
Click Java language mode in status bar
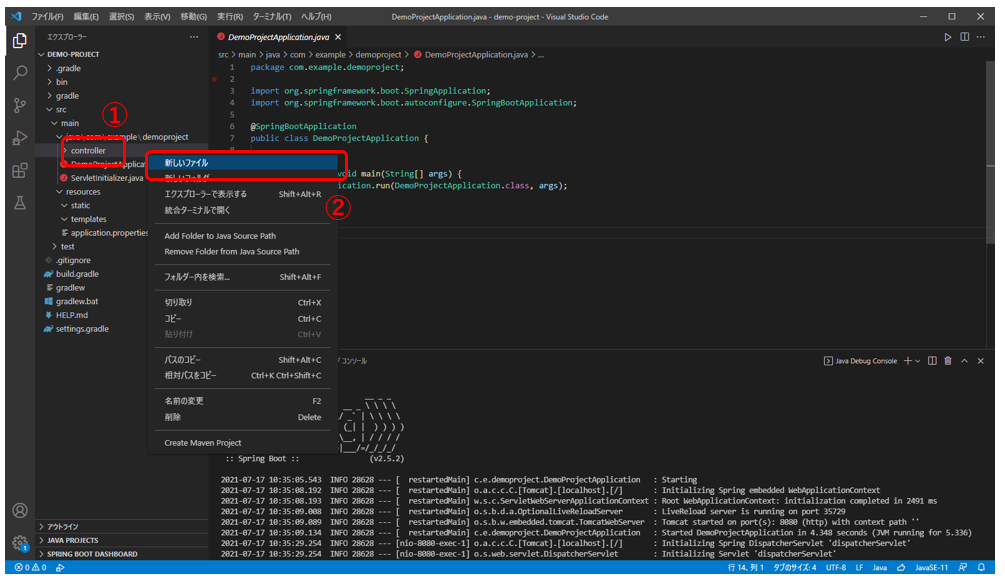(880, 567)
